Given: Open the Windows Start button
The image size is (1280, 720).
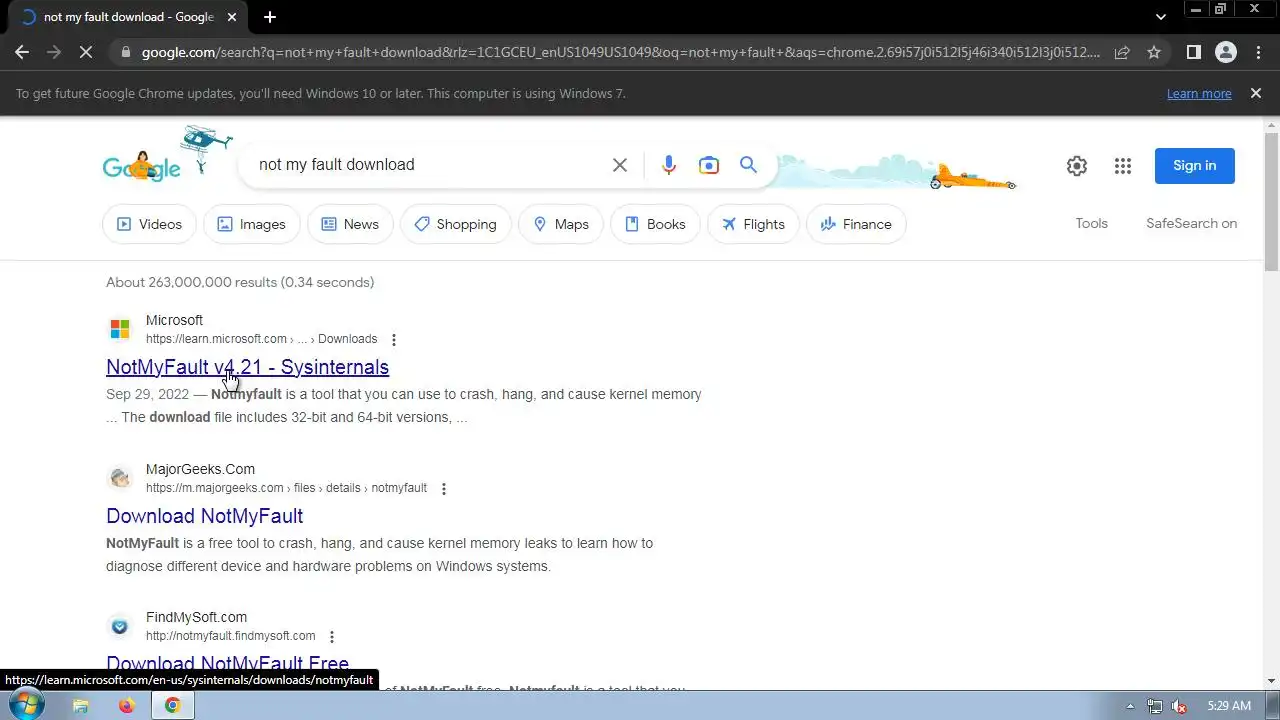Looking at the screenshot, I should point(26,705).
